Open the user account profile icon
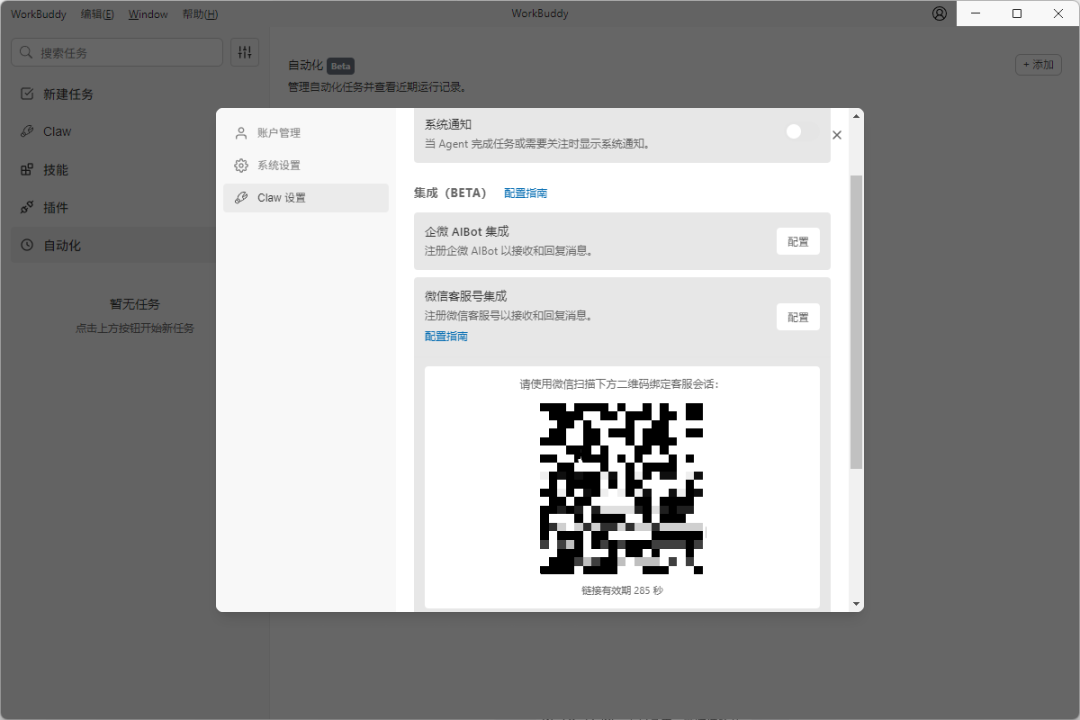 [x=939, y=14]
